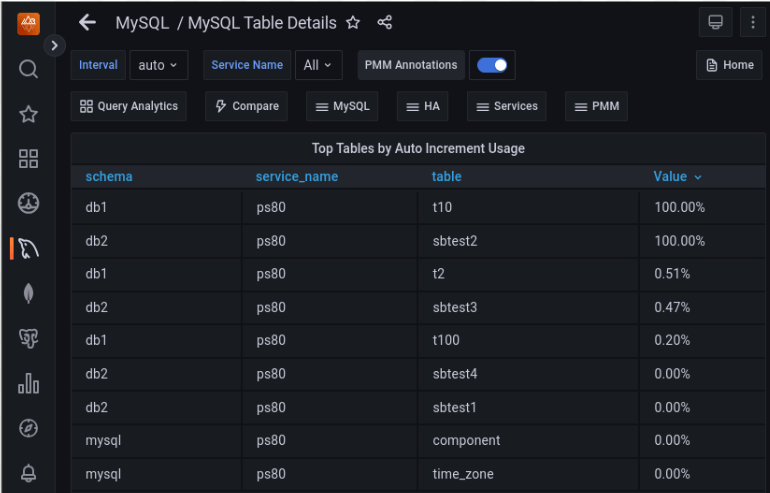This screenshot has height=493, width=770.
Task: Open PostgreSQL elephant icon in sidebar
Action: pos(28,338)
